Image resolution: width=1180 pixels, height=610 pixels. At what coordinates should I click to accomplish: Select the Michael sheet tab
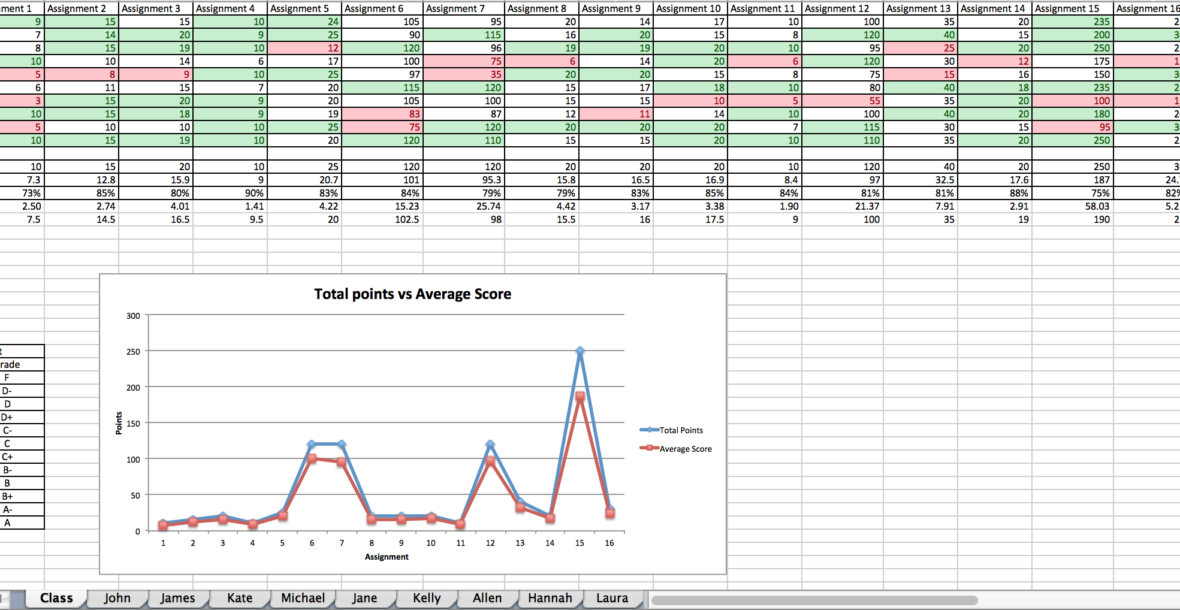302,598
